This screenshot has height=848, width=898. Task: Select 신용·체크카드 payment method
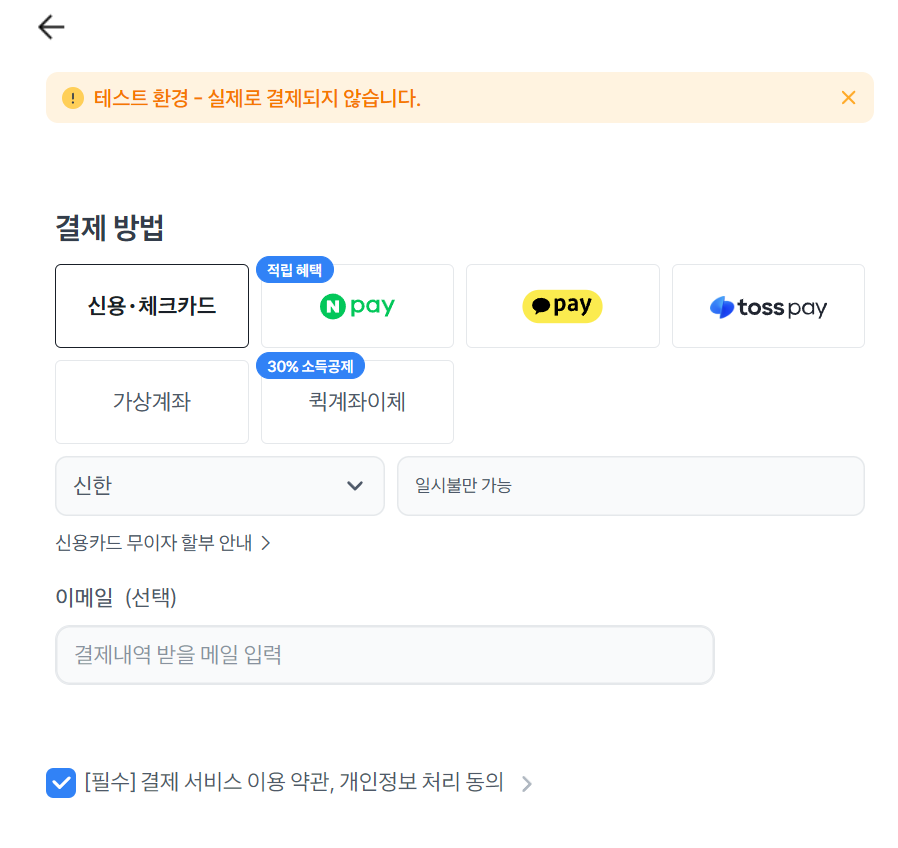tap(152, 306)
